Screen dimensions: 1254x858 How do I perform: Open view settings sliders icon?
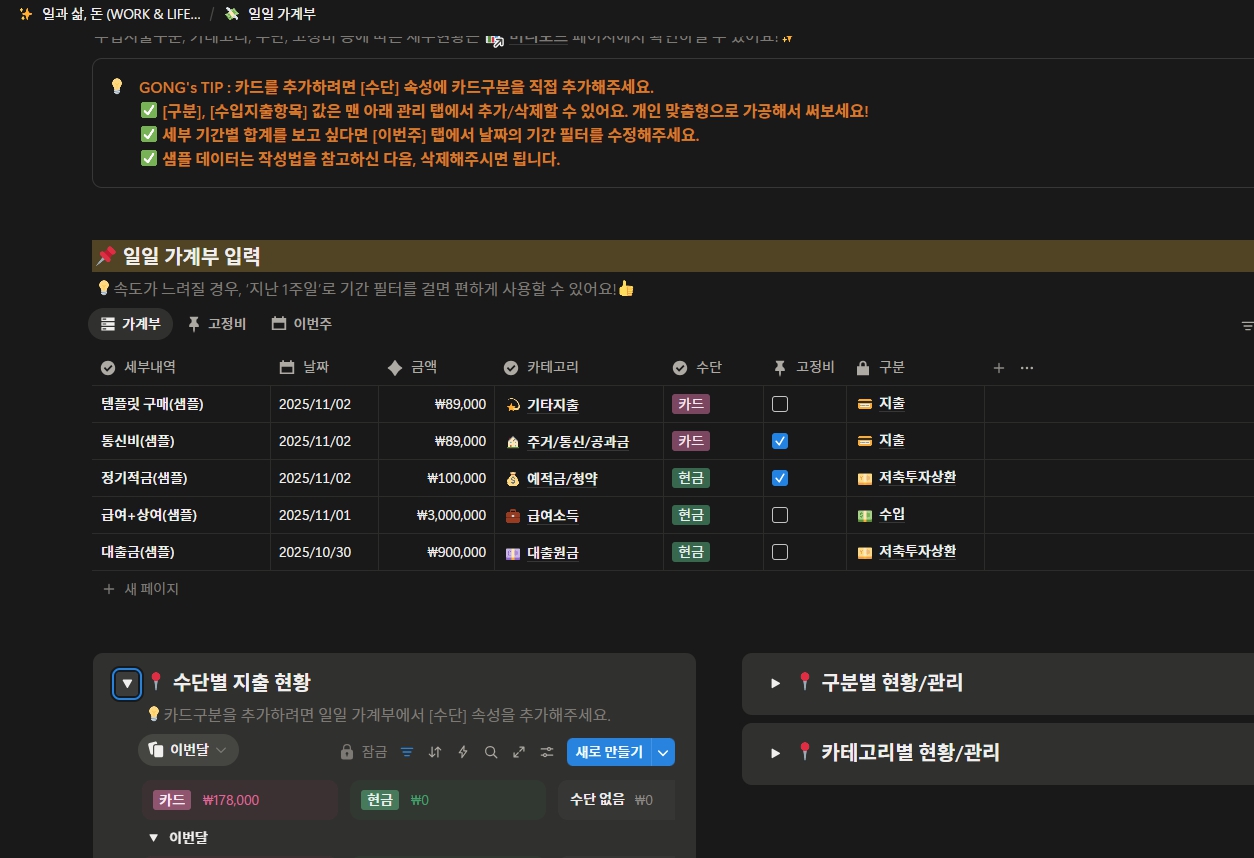click(x=547, y=752)
